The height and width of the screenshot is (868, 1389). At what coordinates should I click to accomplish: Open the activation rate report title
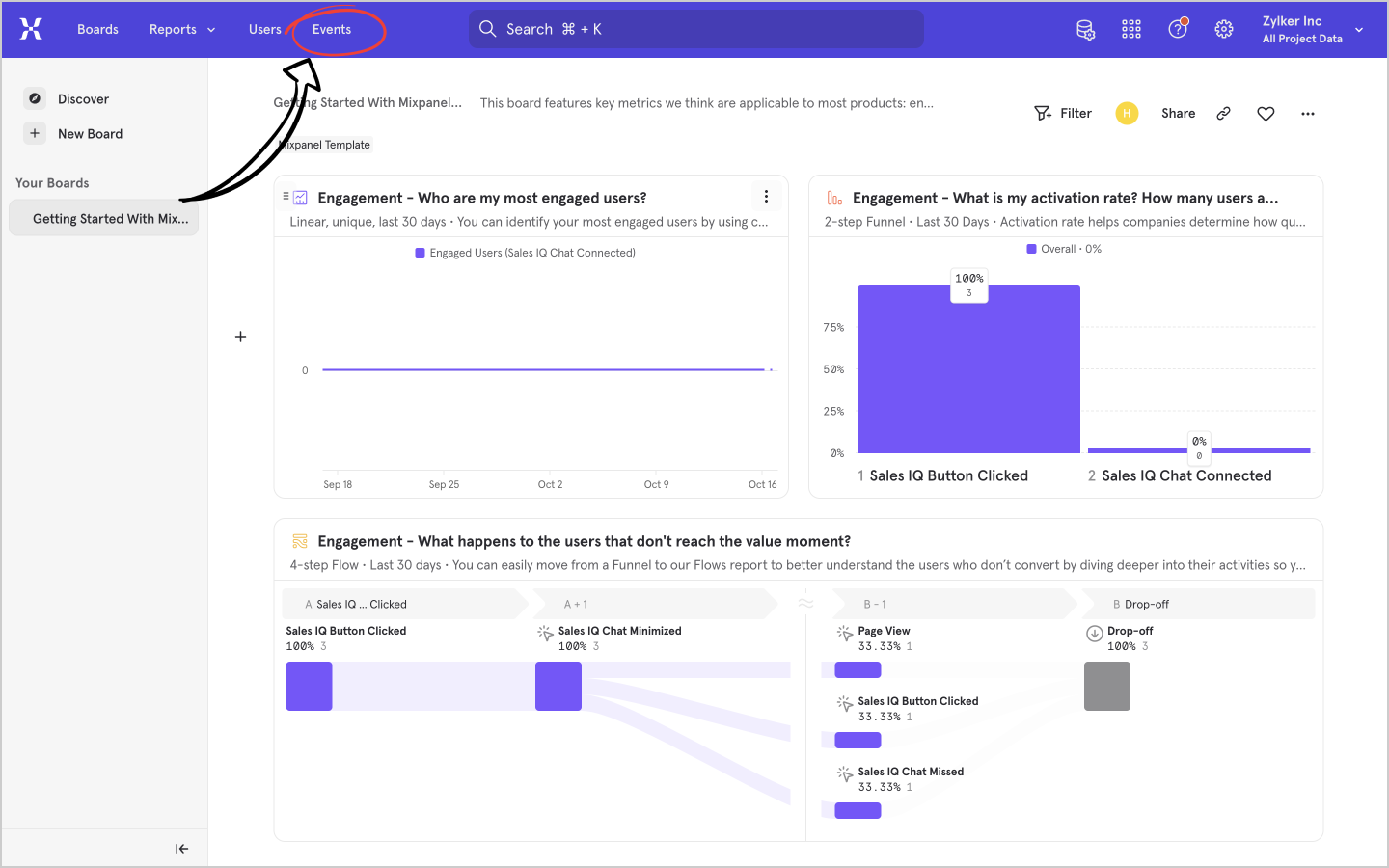coord(1066,198)
